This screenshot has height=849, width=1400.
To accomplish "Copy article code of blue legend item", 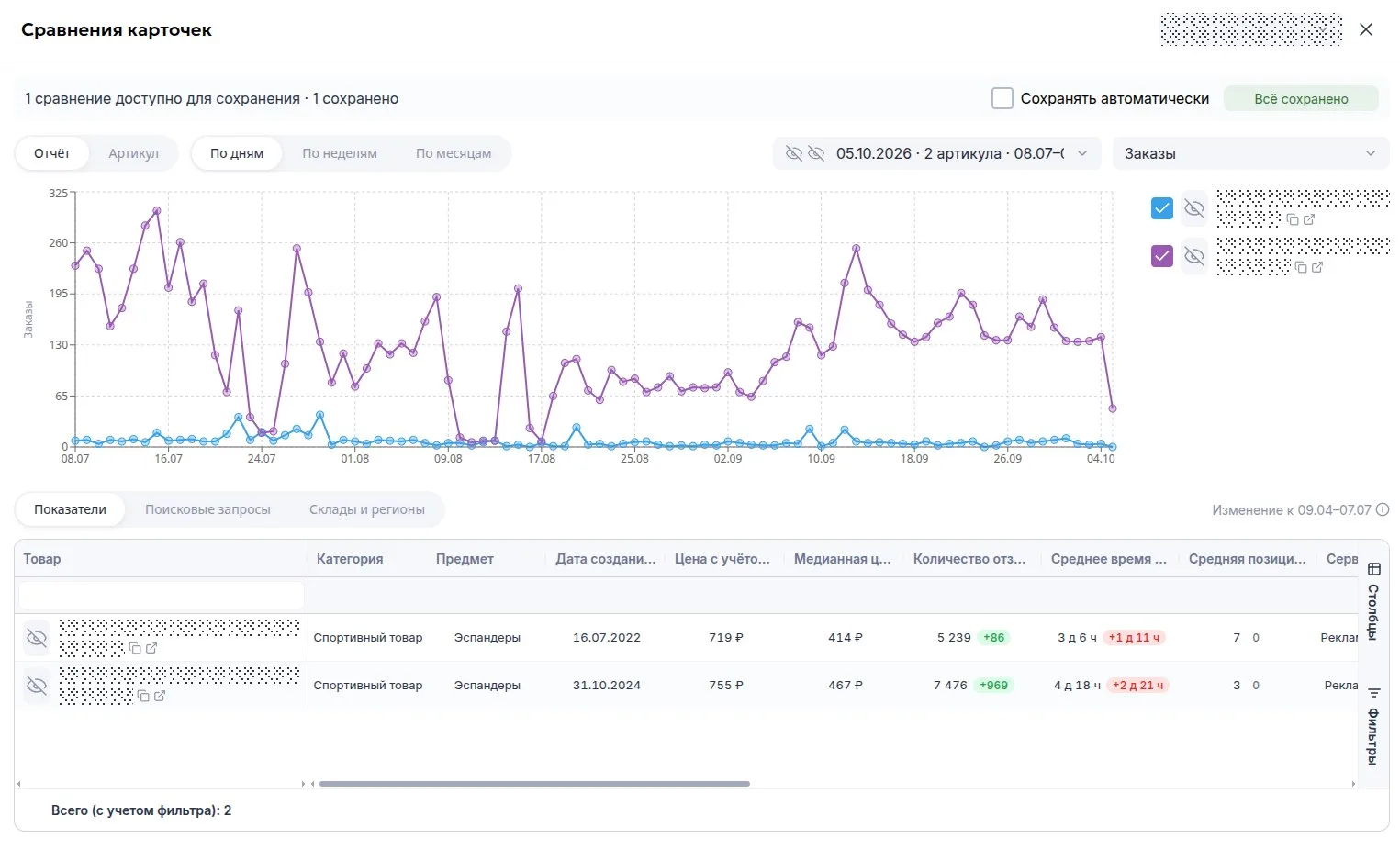I will pos(1293,219).
